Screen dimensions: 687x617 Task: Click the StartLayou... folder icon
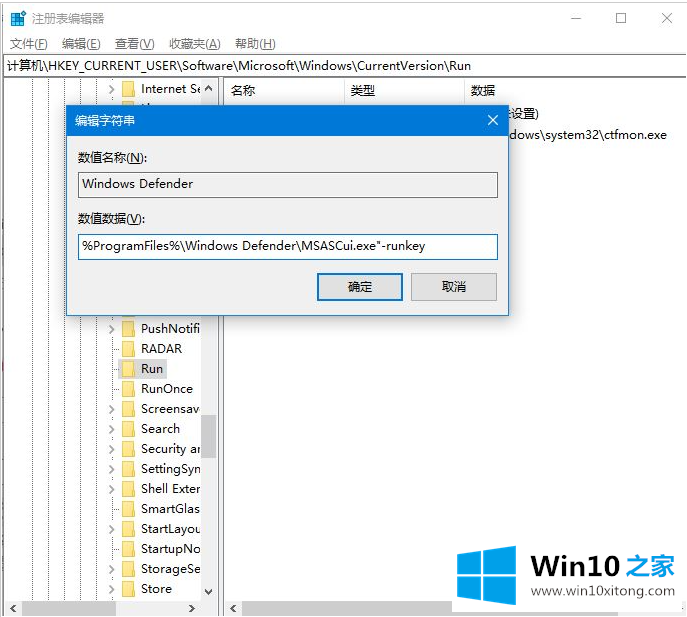click(x=128, y=529)
